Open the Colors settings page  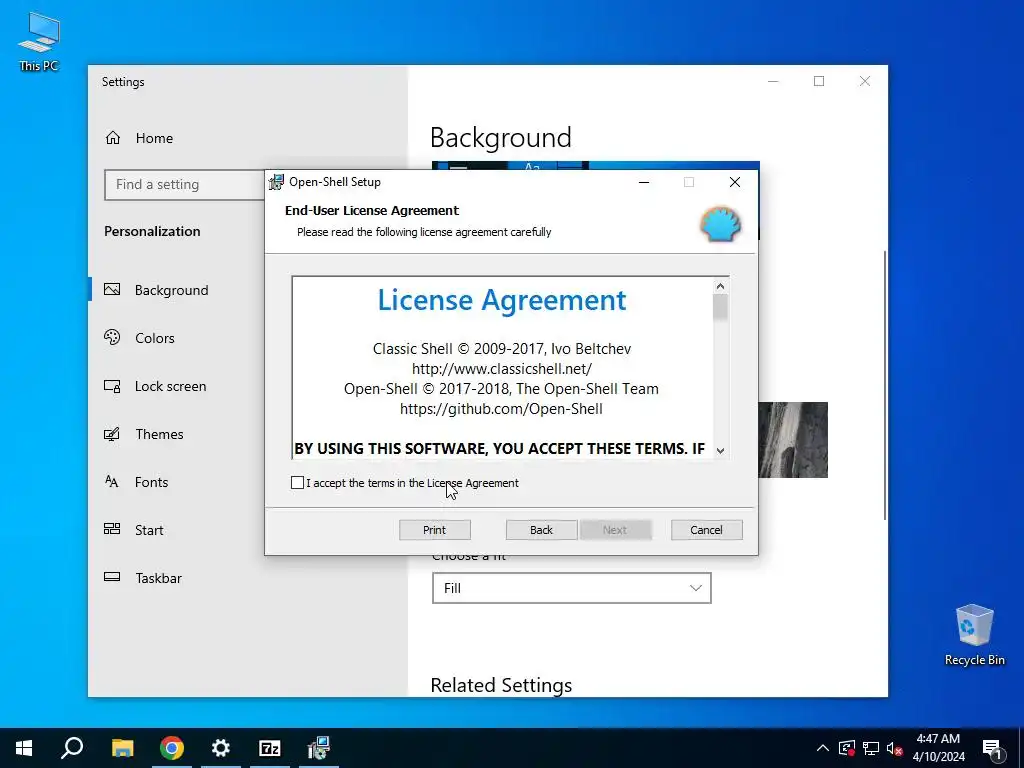(154, 338)
